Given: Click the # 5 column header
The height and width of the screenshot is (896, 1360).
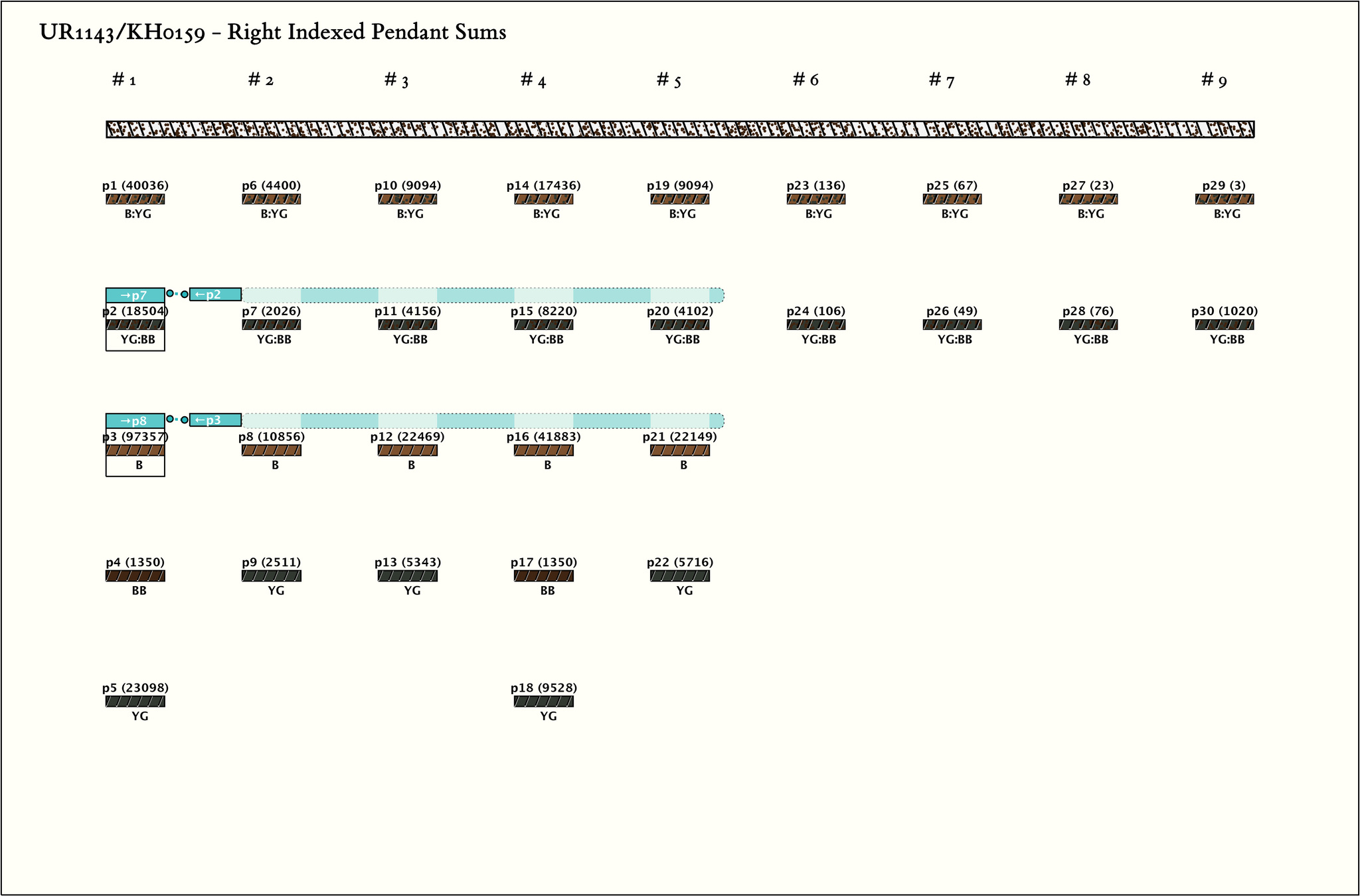Looking at the screenshot, I should coord(669,80).
